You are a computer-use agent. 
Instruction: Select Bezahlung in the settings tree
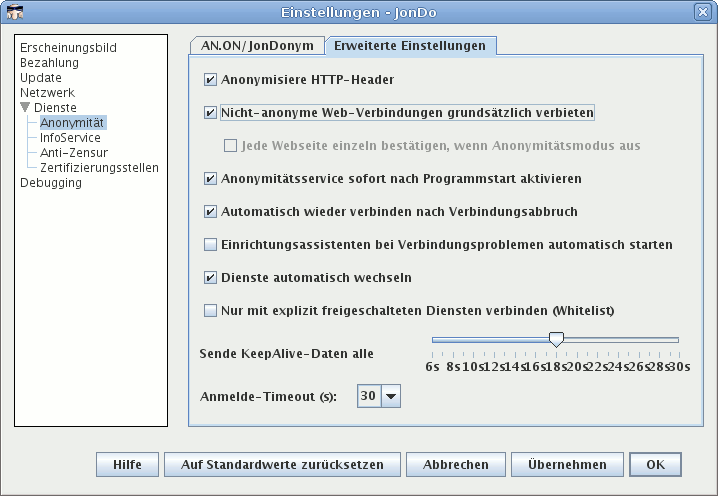49,63
